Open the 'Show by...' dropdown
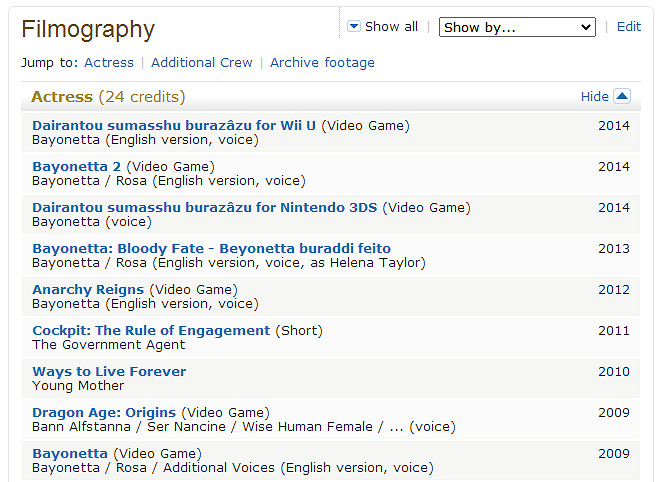 coord(517,28)
